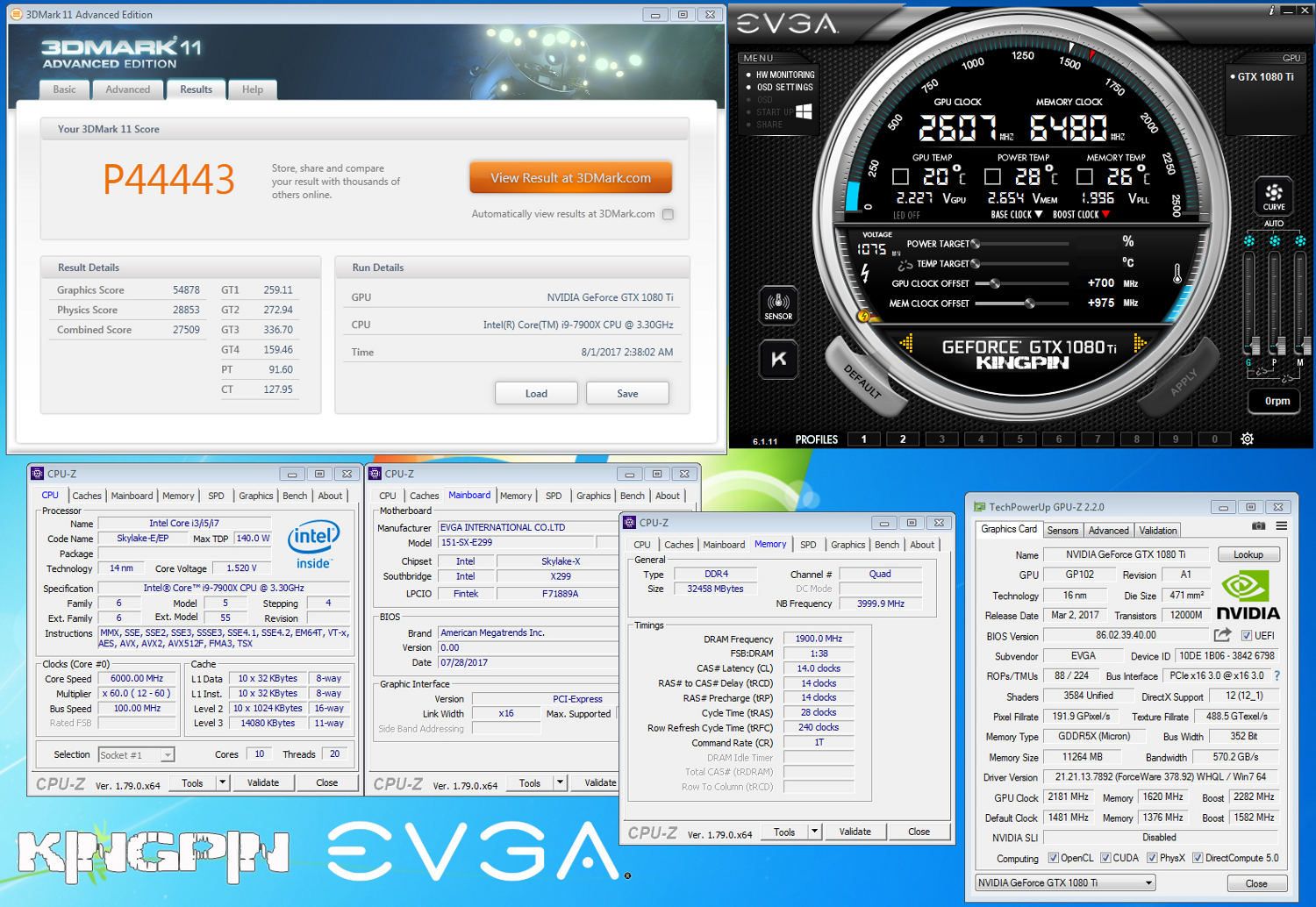Viewport: 1316px width, 907px height.
Task: Click the GPU-Z screenshot camera icon
Action: [1258, 525]
